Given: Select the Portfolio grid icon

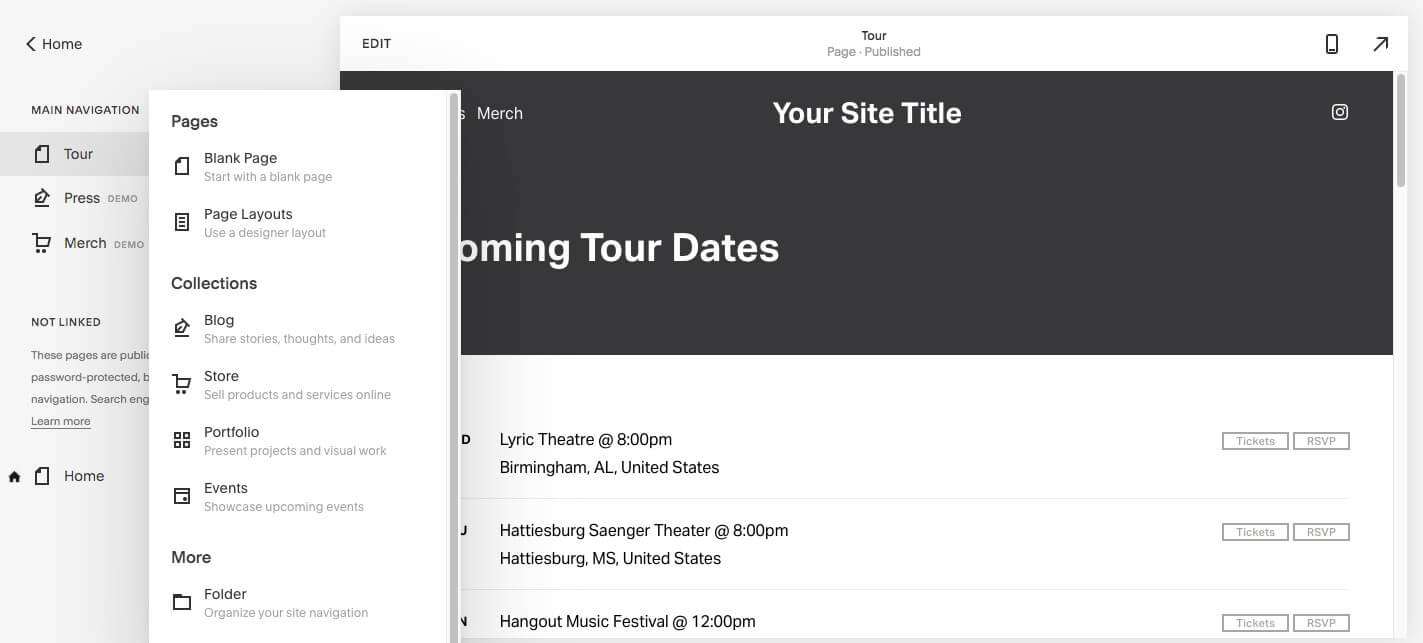Looking at the screenshot, I should click(182, 439).
